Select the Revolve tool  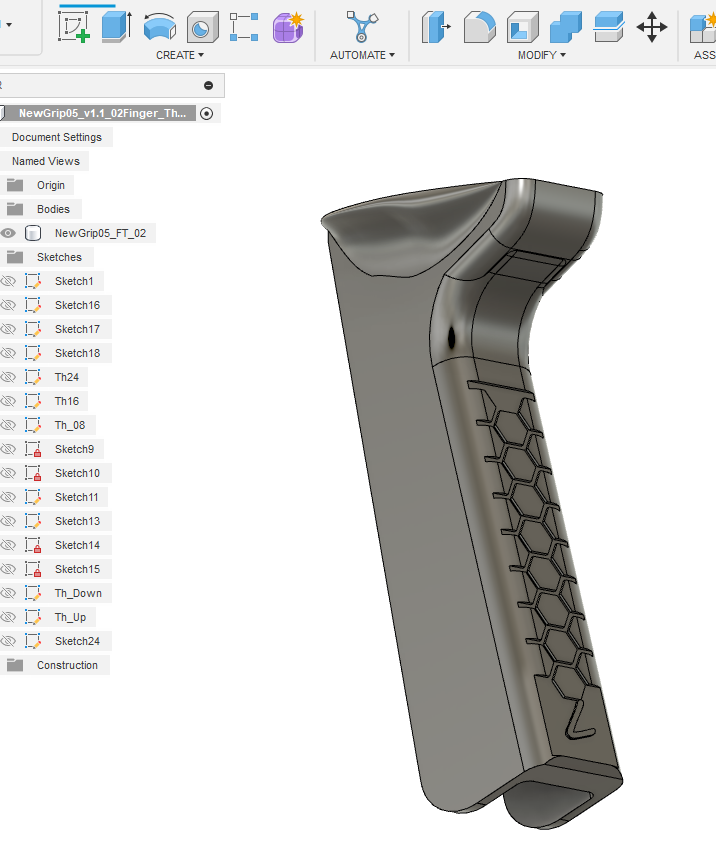point(159,27)
